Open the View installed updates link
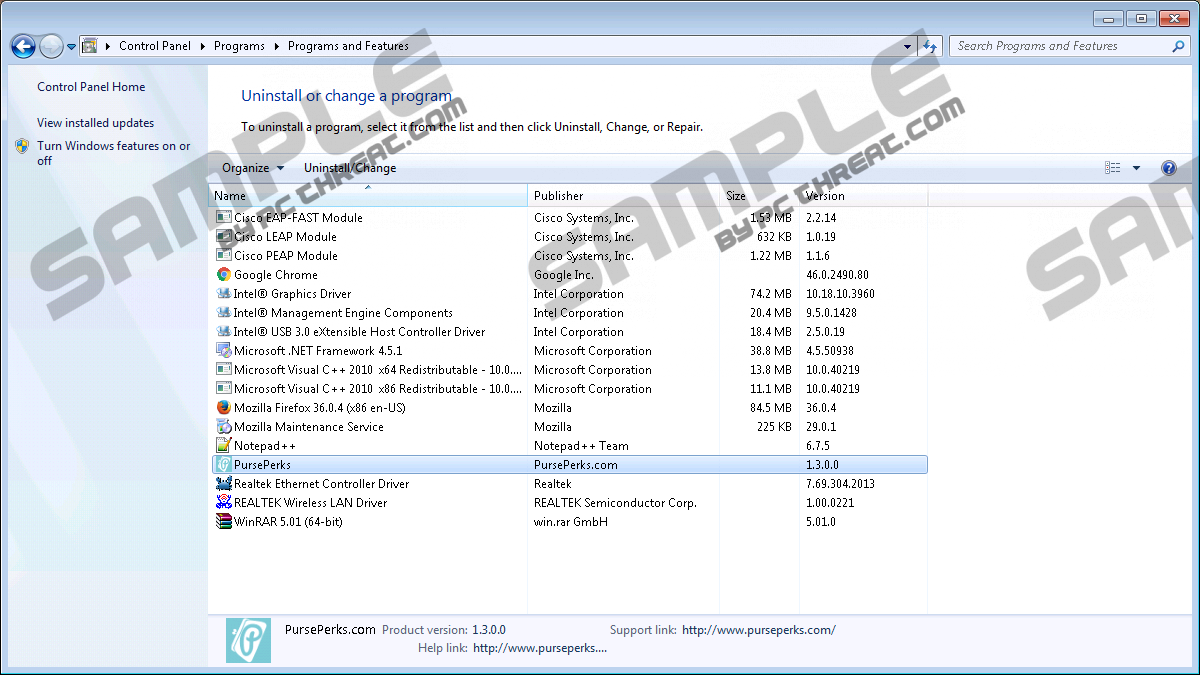Screen dimensions: 1200x675 tap(96, 123)
